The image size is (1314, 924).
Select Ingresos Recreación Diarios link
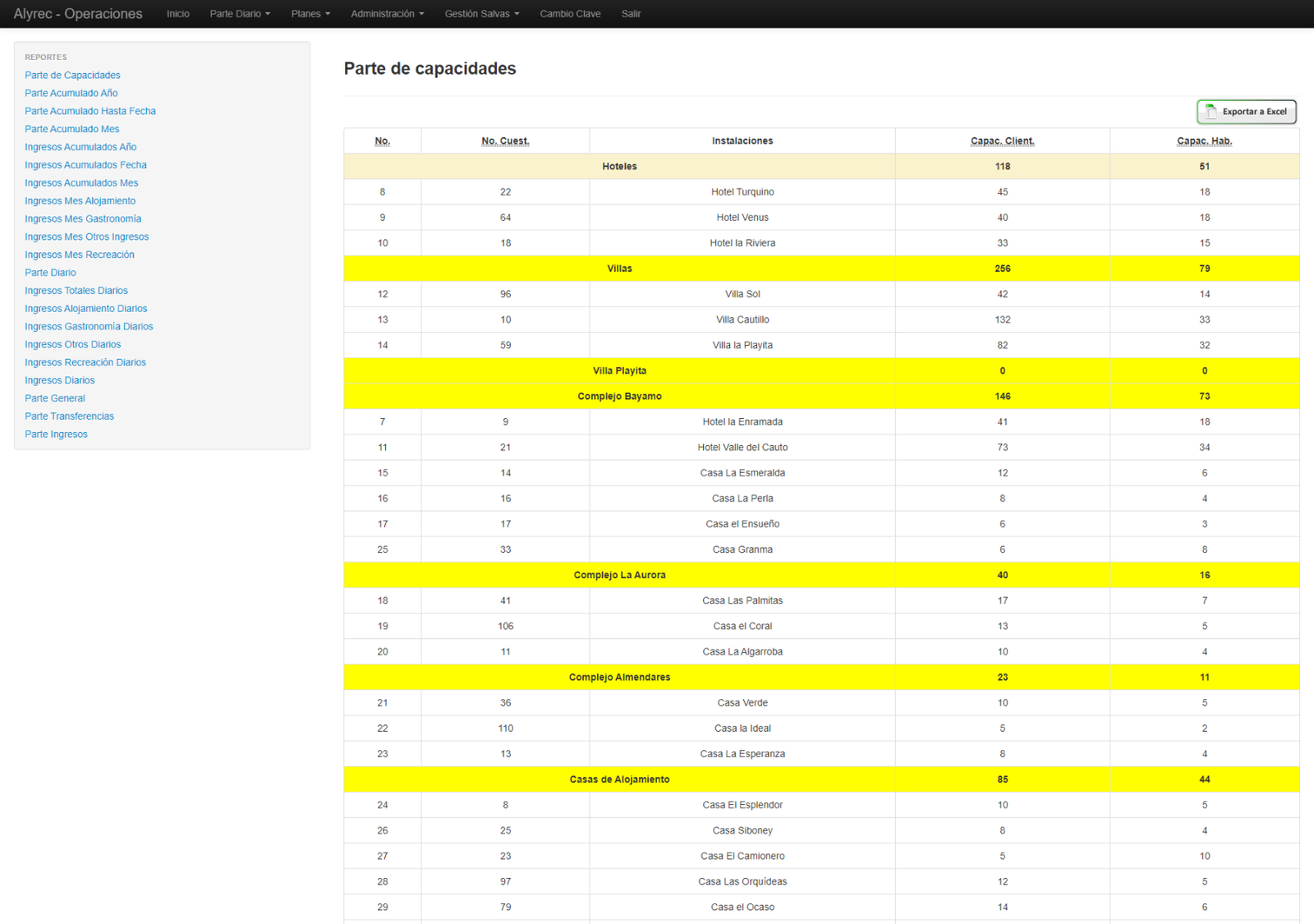pyautogui.click(x=85, y=362)
